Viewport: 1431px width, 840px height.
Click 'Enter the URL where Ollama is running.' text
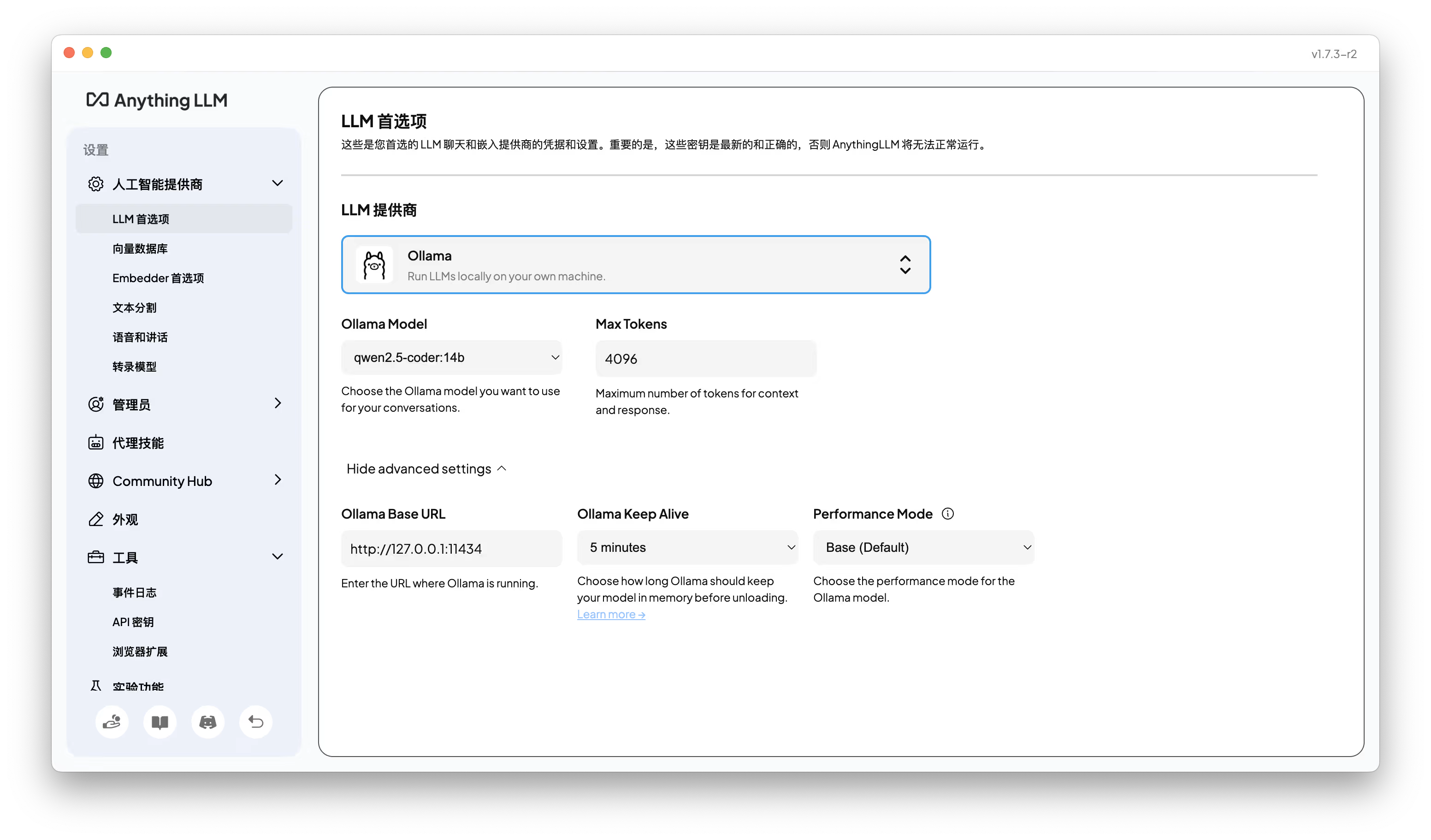pyautogui.click(x=439, y=583)
